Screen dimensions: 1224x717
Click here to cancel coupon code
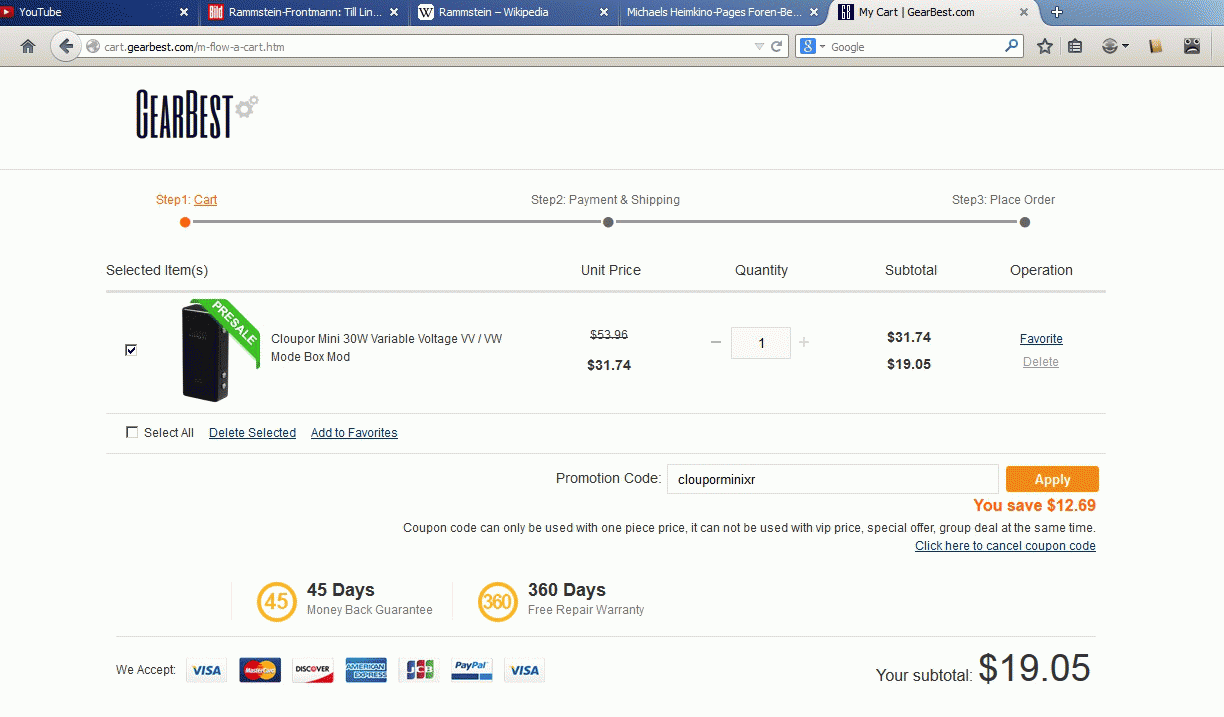point(1005,546)
